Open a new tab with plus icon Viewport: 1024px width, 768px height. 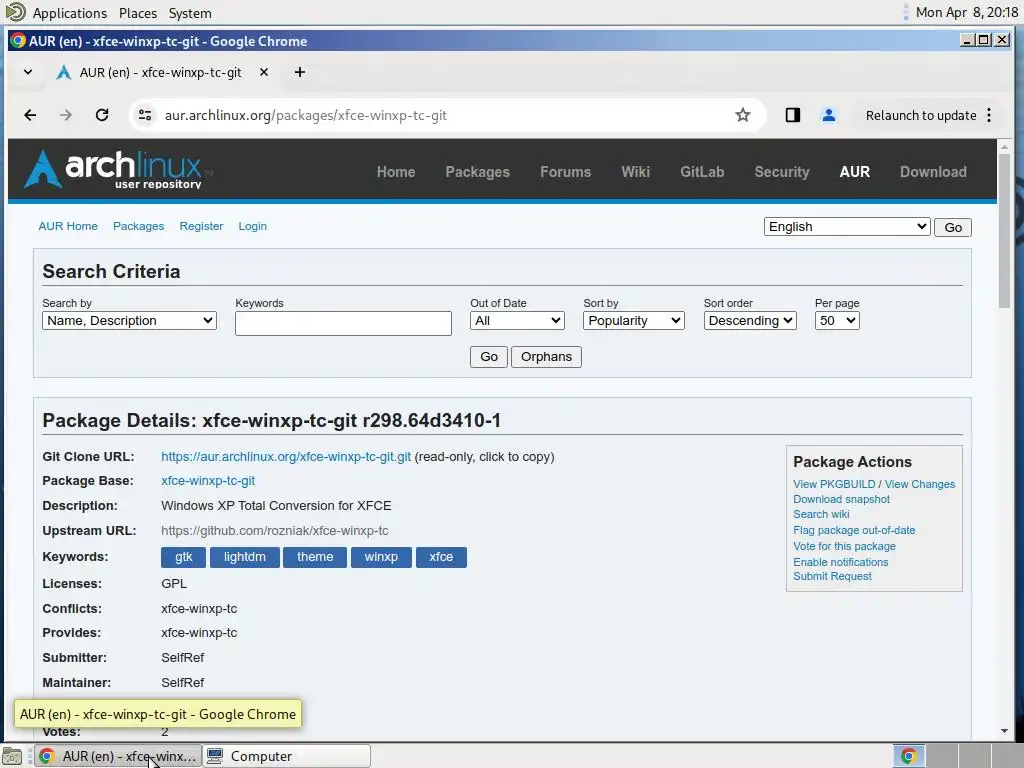pyautogui.click(x=300, y=72)
